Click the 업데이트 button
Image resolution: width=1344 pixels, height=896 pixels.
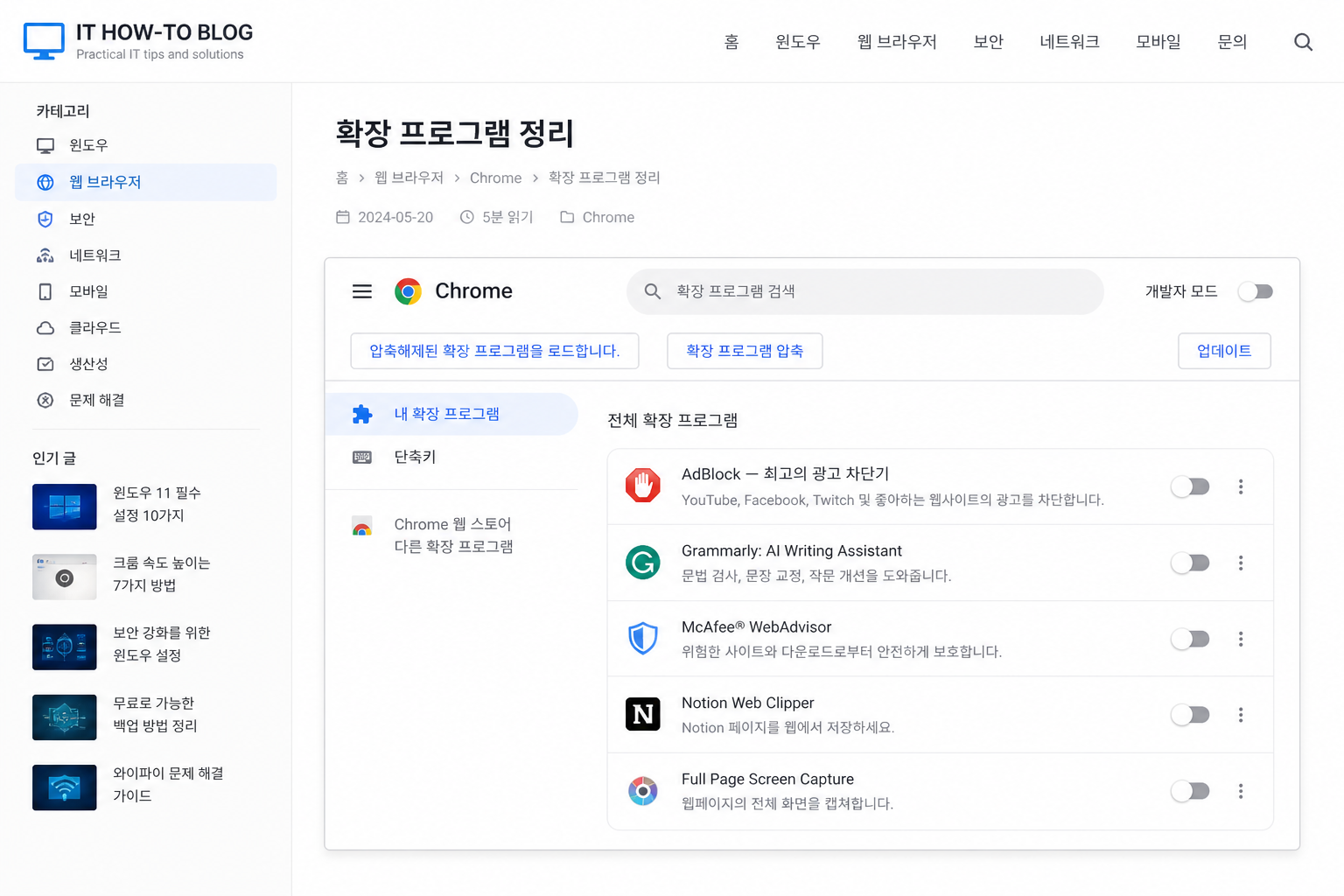pos(1224,351)
